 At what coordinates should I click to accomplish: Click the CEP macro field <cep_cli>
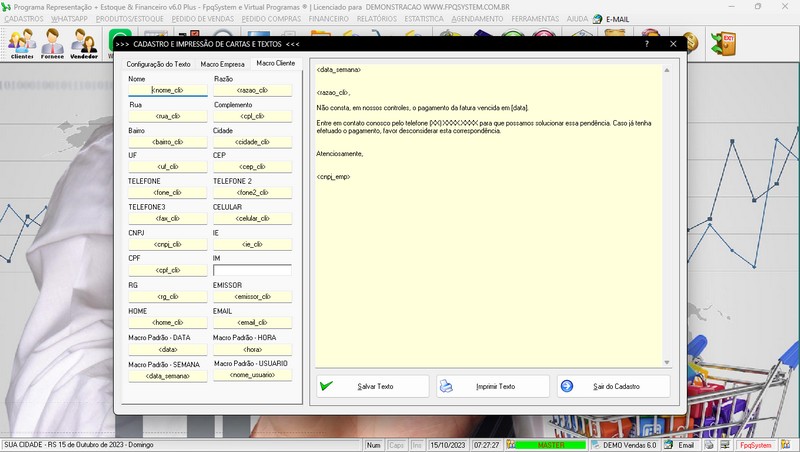click(253, 167)
